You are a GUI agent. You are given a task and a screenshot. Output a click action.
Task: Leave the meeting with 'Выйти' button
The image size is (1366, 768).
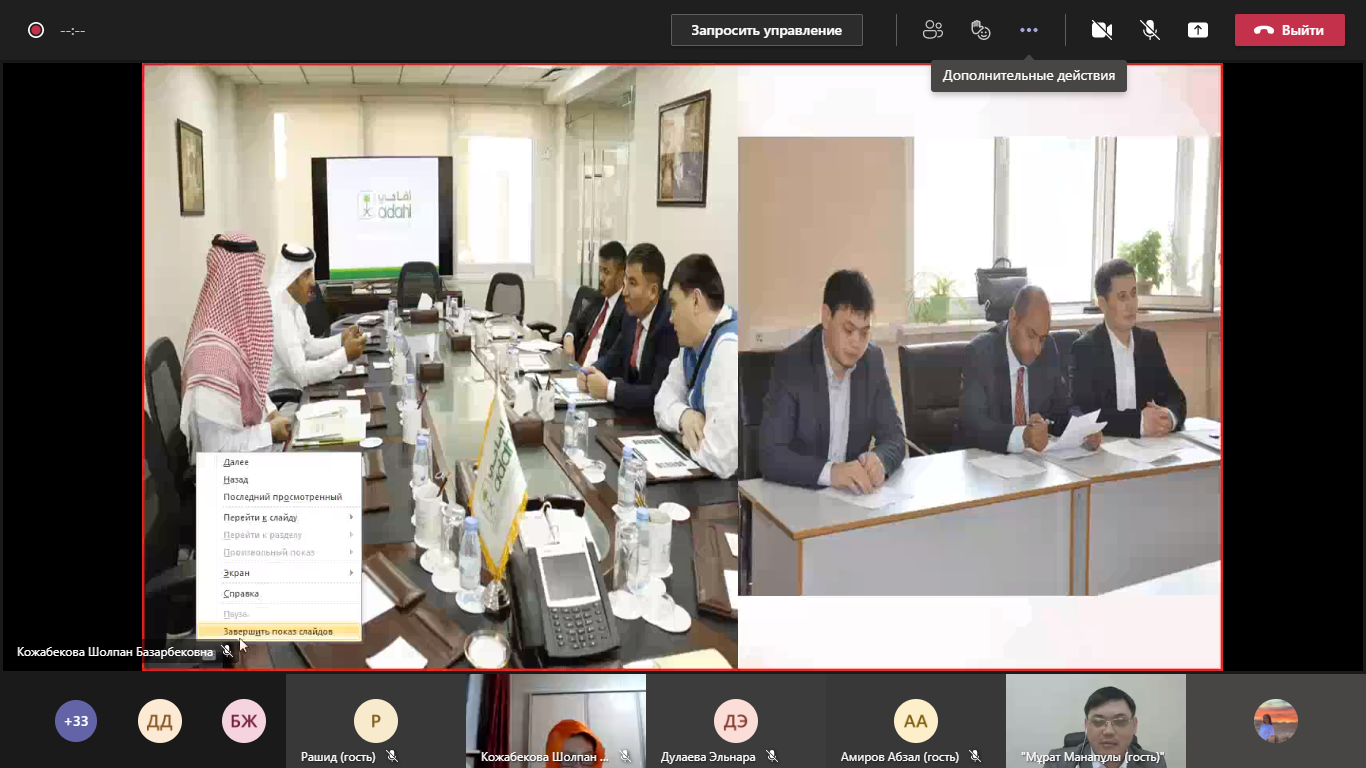coord(1289,30)
